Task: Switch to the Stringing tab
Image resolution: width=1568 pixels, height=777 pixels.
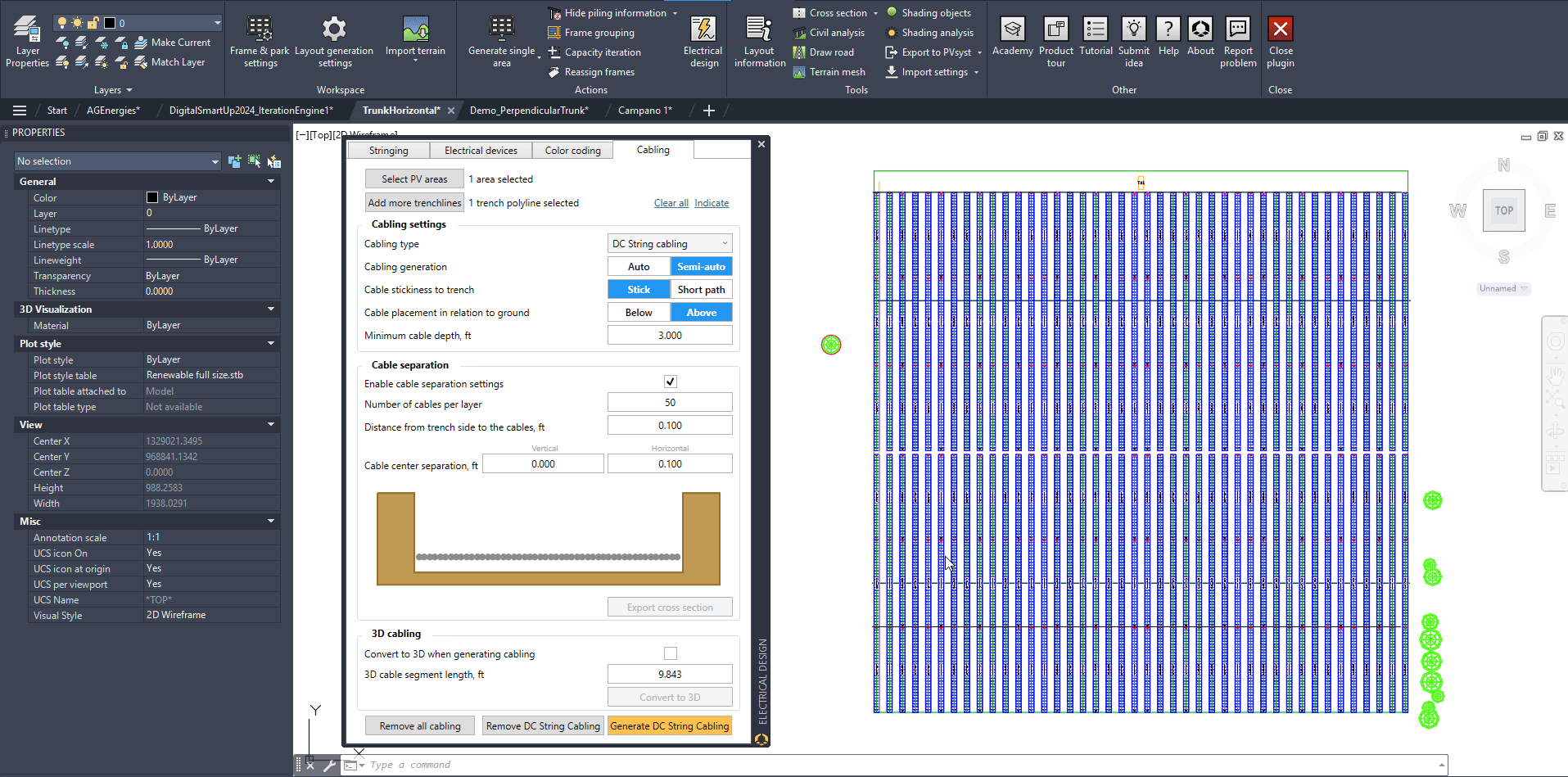Action: (x=388, y=151)
